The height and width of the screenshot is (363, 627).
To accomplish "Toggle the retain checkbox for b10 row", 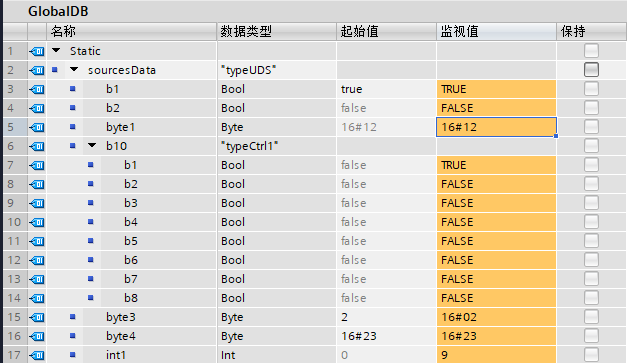I will [591, 146].
